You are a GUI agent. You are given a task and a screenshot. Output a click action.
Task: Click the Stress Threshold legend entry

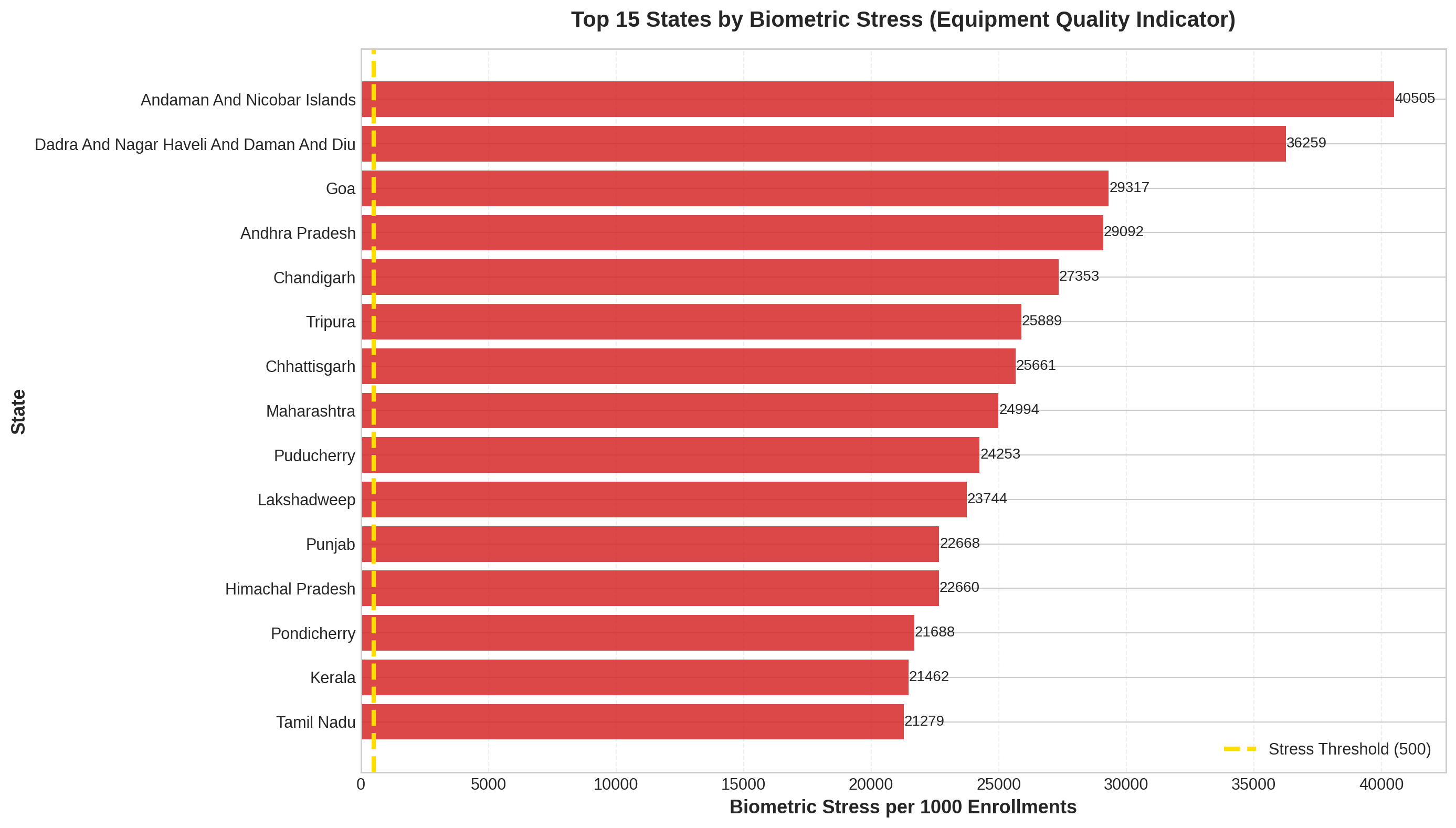1348,749
